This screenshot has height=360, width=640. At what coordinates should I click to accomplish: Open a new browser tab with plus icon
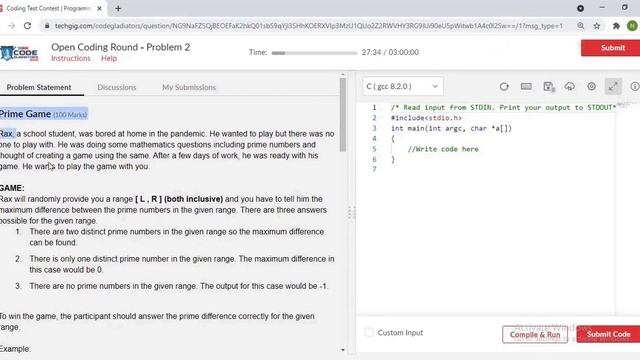click(x=118, y=8)
